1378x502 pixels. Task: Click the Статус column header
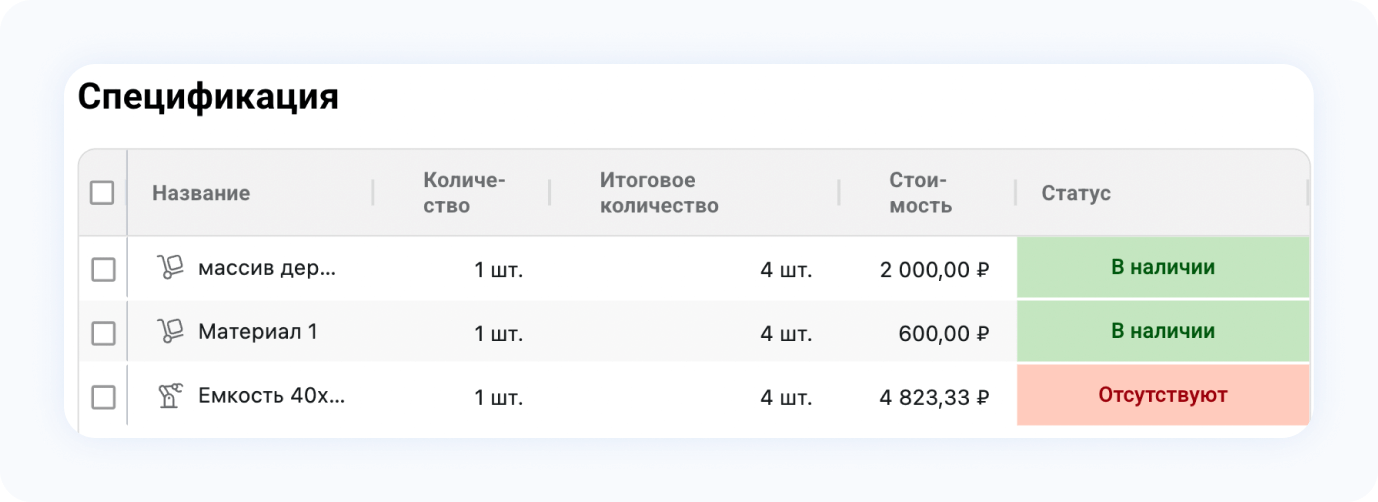pos(1076,193)
